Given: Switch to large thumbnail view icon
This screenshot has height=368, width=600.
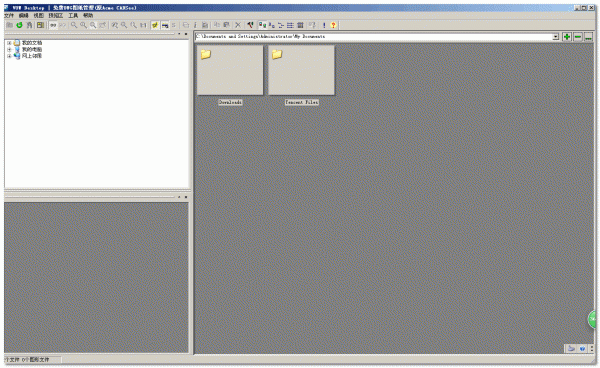Looking at the screenshot, I should point(262,25).
